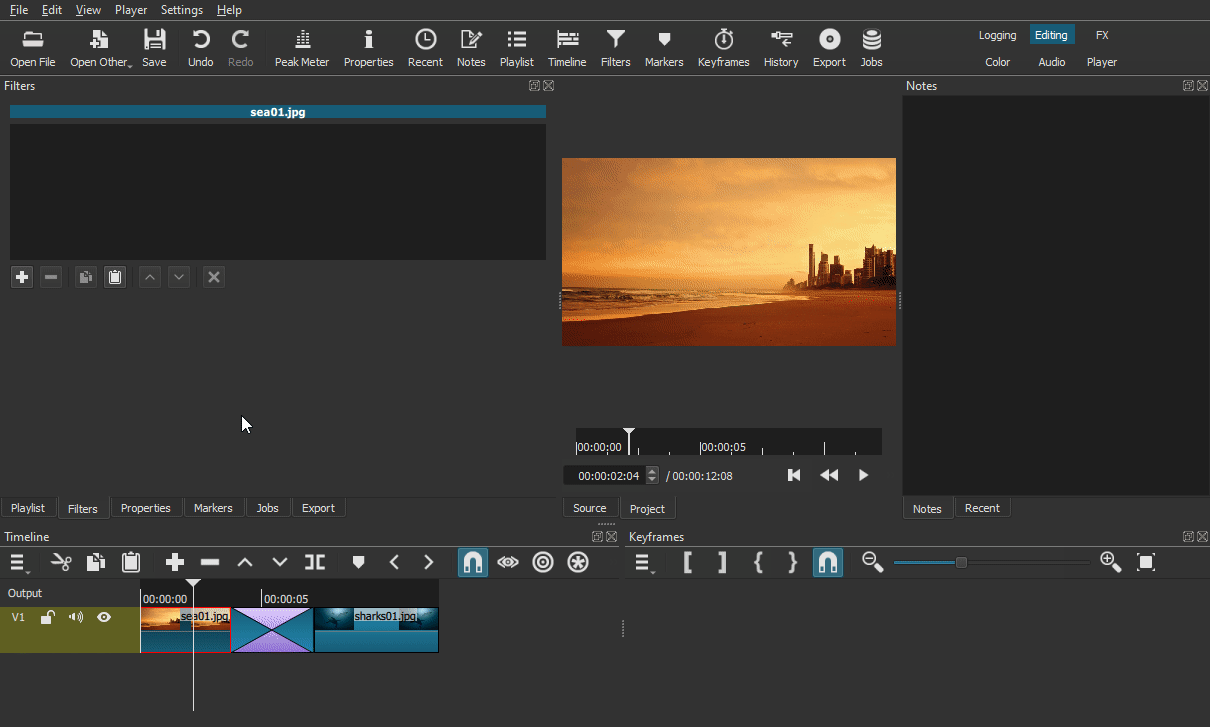This screenshot has width=1210, height=727.
Task: Cut the selected clip with the scissors icon
Action: click(x=60, y=562)
